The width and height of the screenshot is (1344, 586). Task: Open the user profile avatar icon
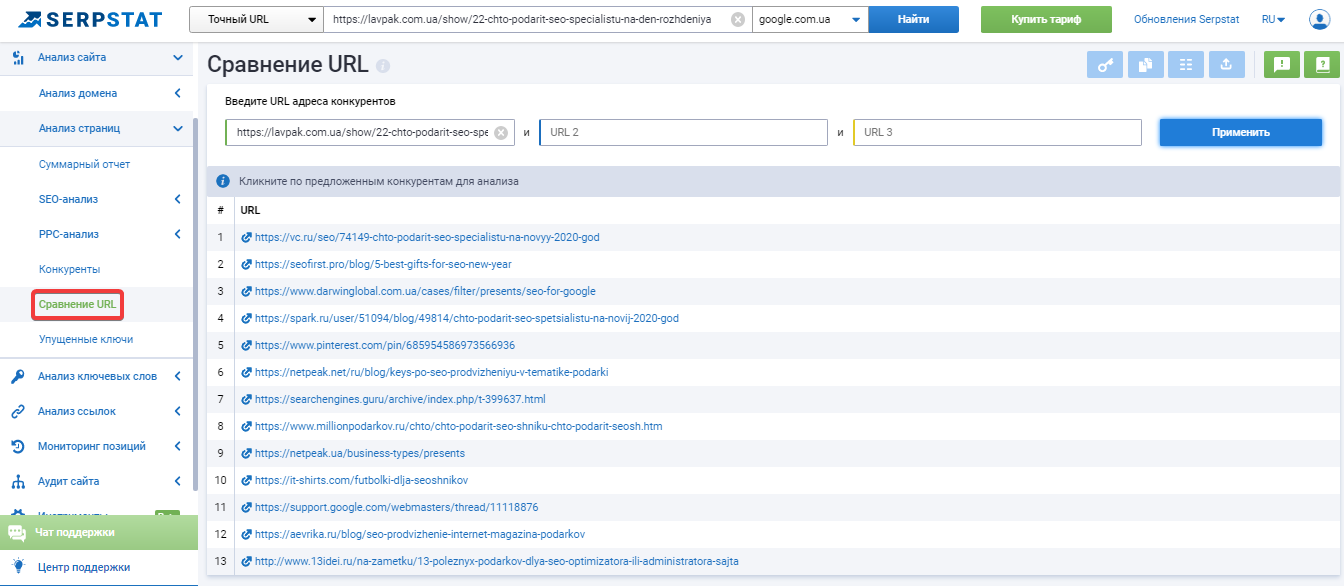(x=1319, y=19)
